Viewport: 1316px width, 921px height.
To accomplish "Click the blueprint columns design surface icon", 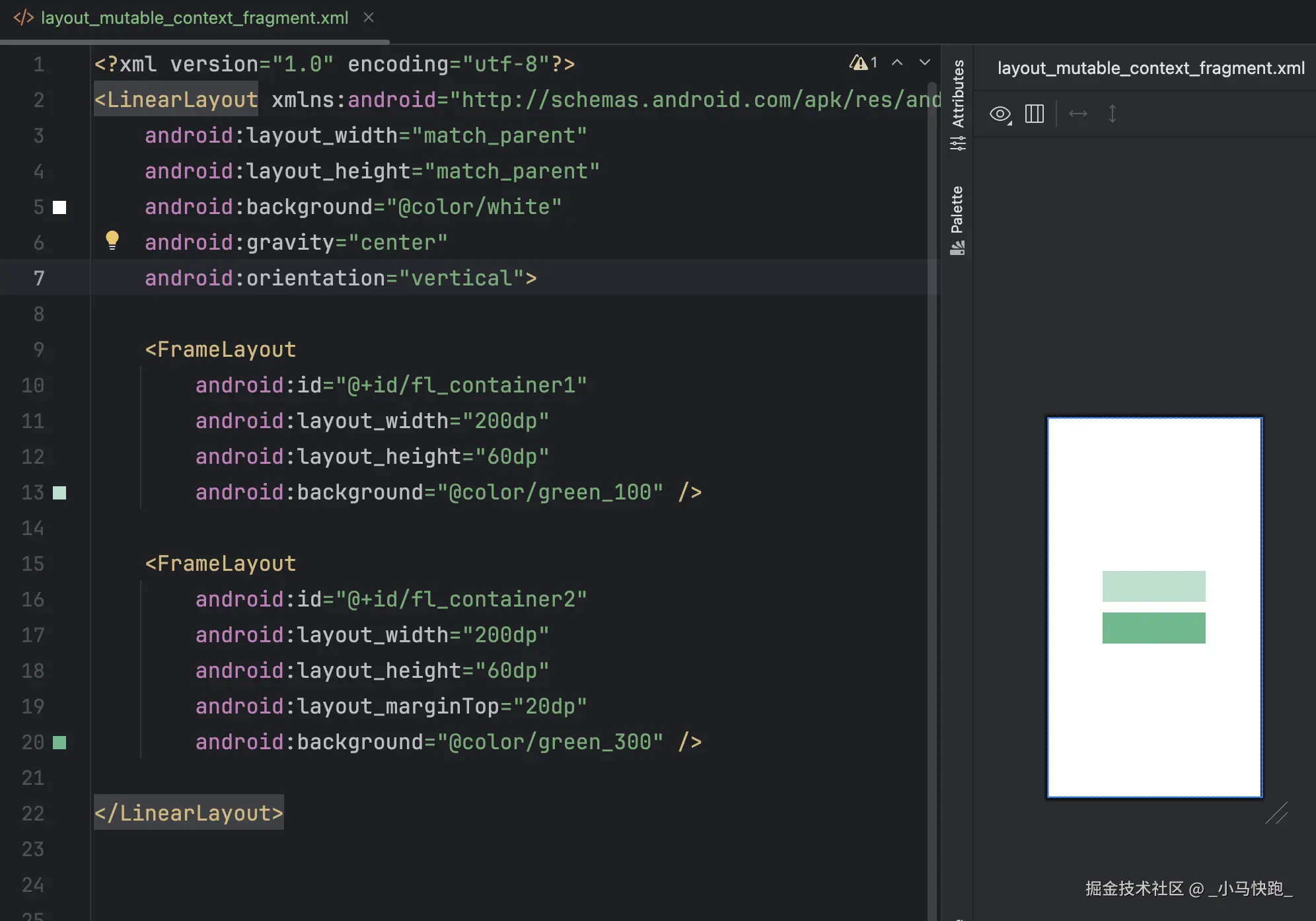I will [1035, 114].
